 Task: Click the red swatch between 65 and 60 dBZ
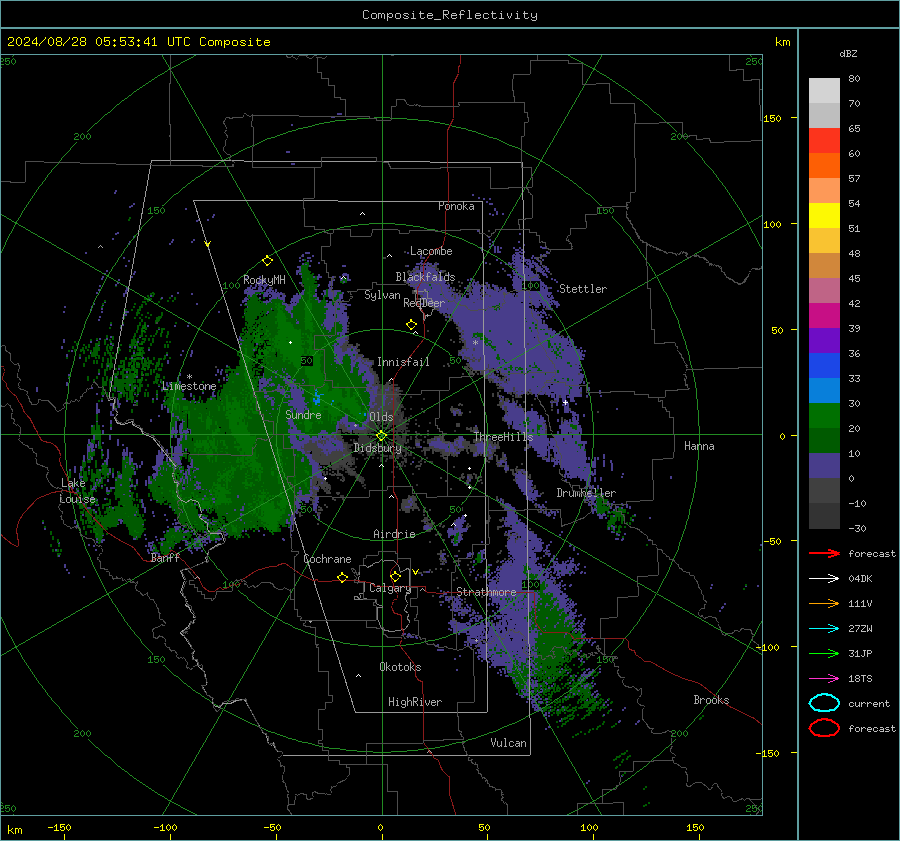tap(824, 141)
